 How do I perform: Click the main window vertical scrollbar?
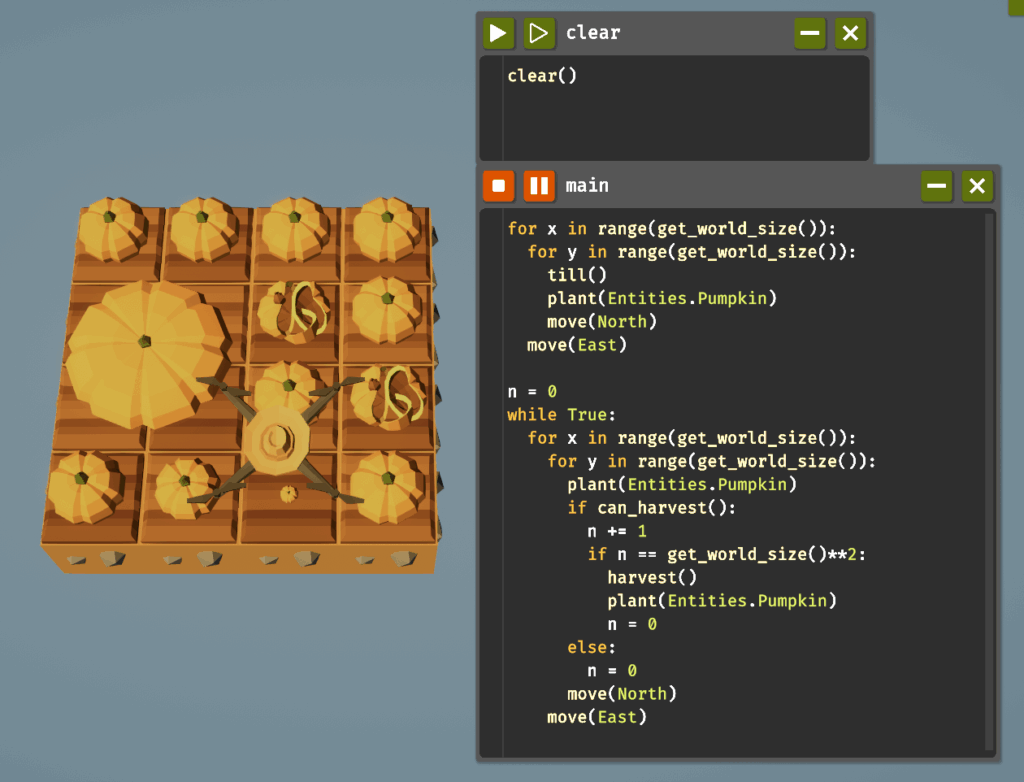coord(990,480)
